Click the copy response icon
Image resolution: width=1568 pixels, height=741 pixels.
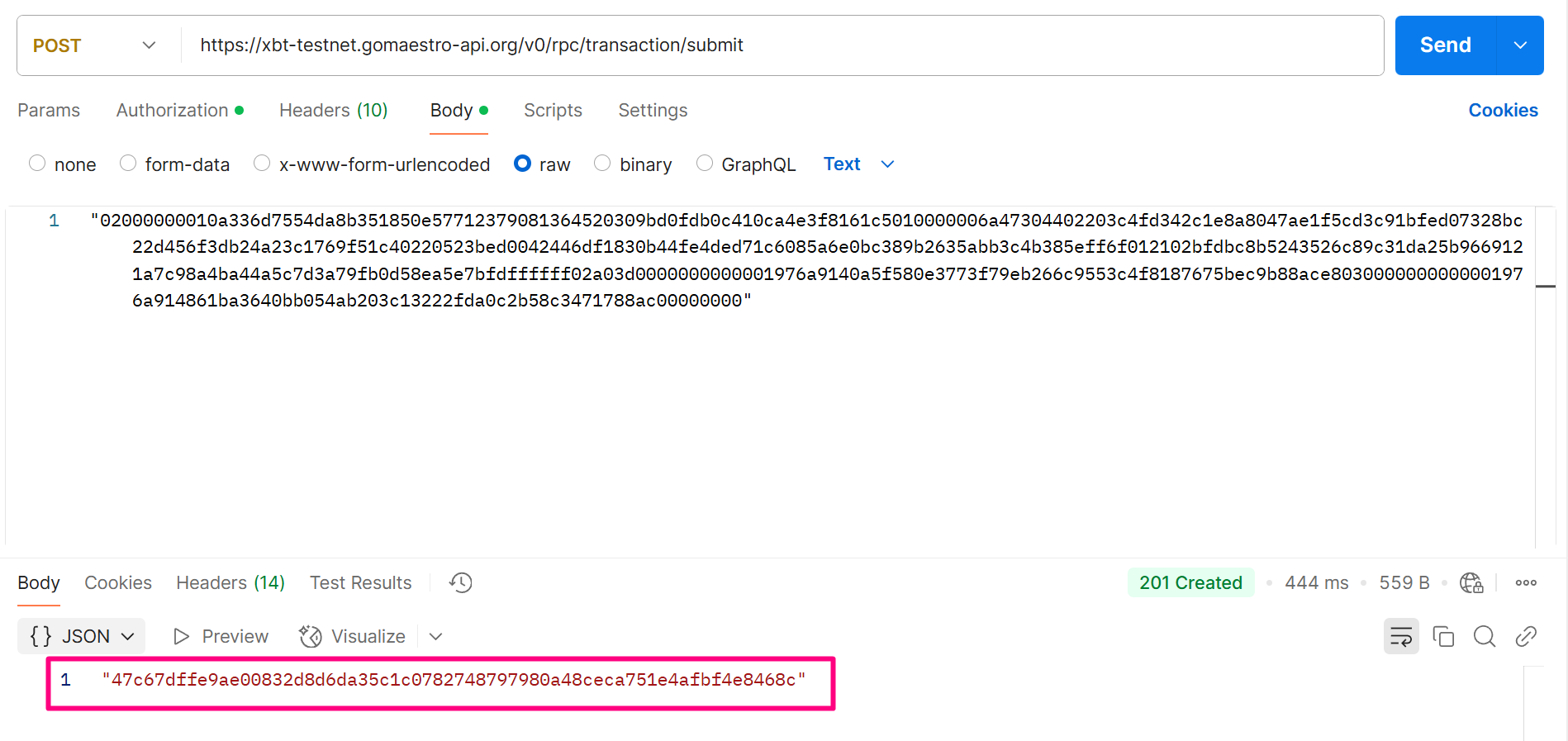[1443, 636]
